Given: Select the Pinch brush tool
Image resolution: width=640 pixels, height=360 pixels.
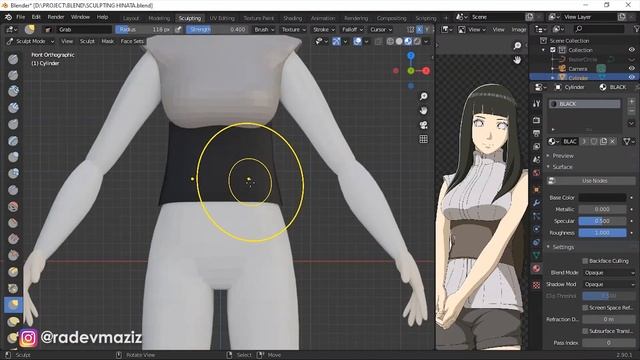Looking at the screenshot, I should pyautogui.click(x=13, y=288).
